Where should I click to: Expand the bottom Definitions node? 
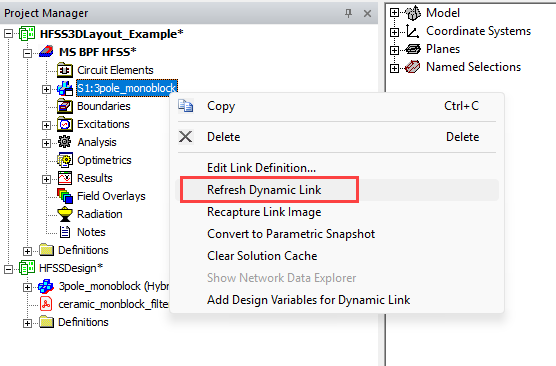point(27,323)
